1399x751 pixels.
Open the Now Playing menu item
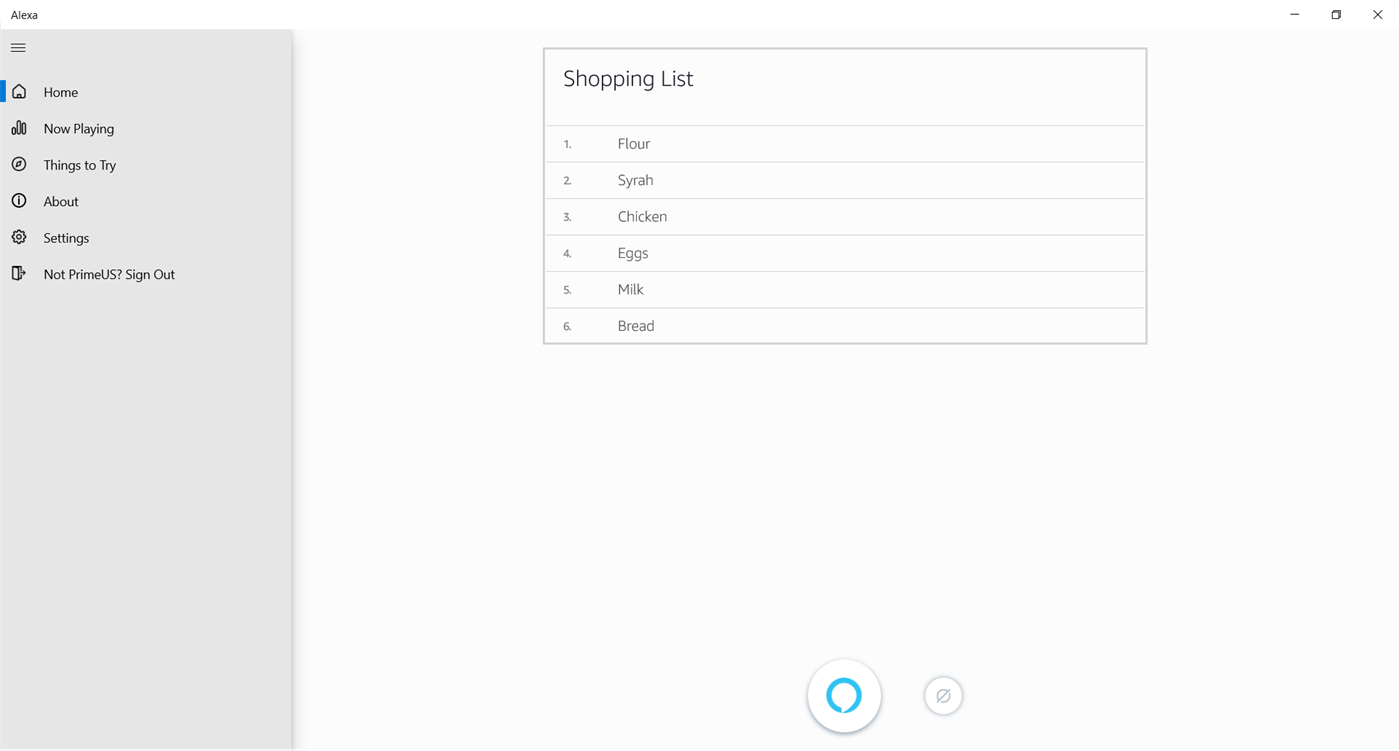(x=79, y=129)
